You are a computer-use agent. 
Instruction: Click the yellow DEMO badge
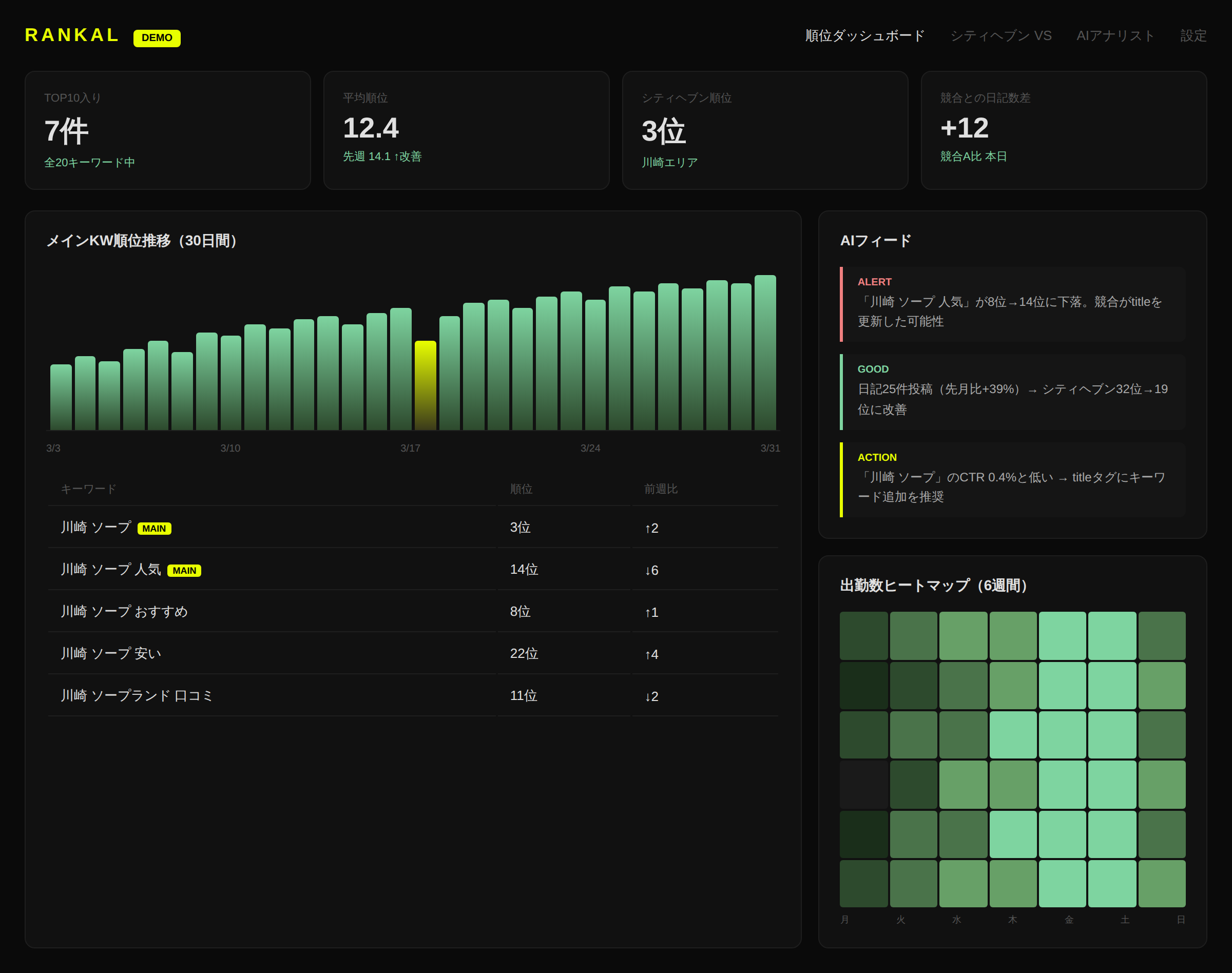(x=157, y=37)
